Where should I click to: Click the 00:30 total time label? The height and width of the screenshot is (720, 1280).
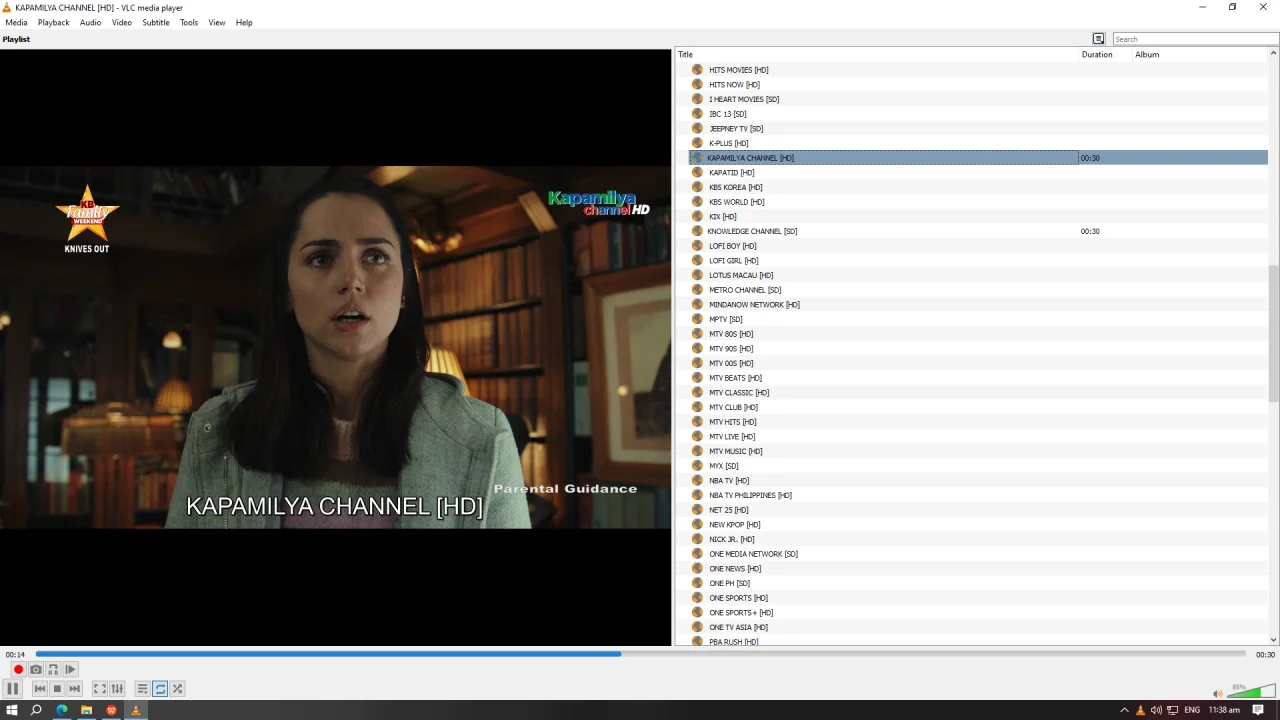tap(1265, 654)
